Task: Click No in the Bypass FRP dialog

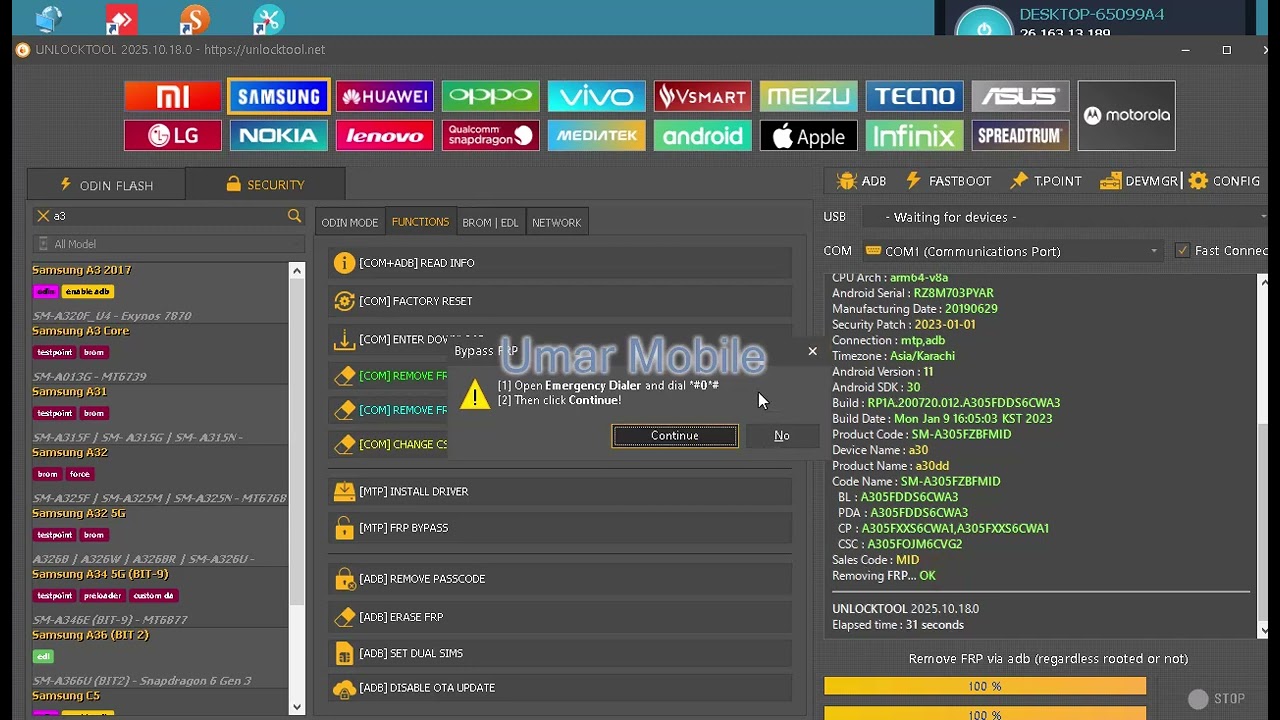Action: click(x=782, y=436)
